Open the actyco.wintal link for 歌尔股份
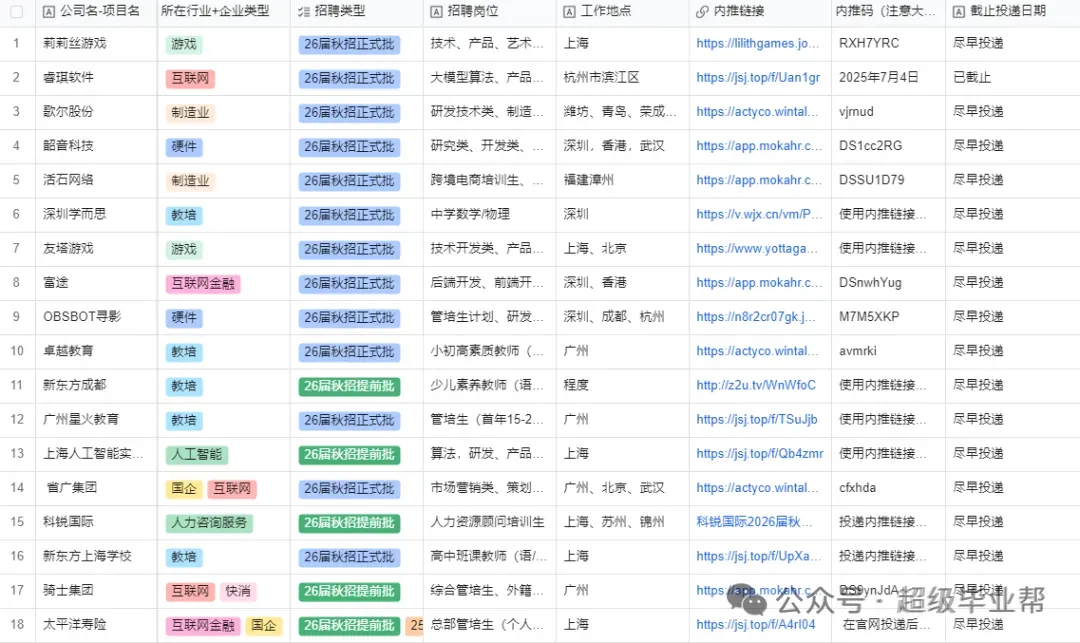Image resolution: width=1080 pixels, height=643 pixels. coord(758,112)
